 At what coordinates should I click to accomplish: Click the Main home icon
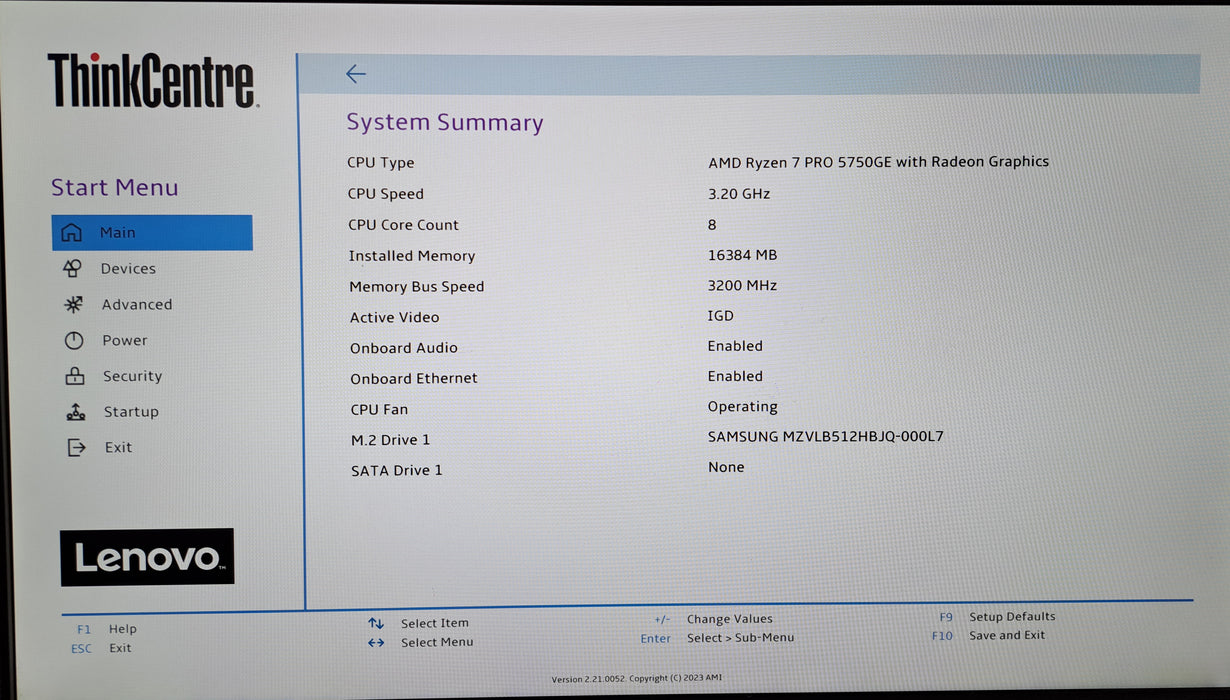click(x=71, y=233)
